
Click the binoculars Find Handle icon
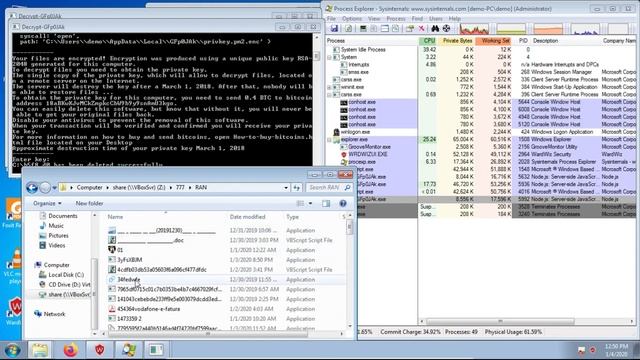coord(435,29)
